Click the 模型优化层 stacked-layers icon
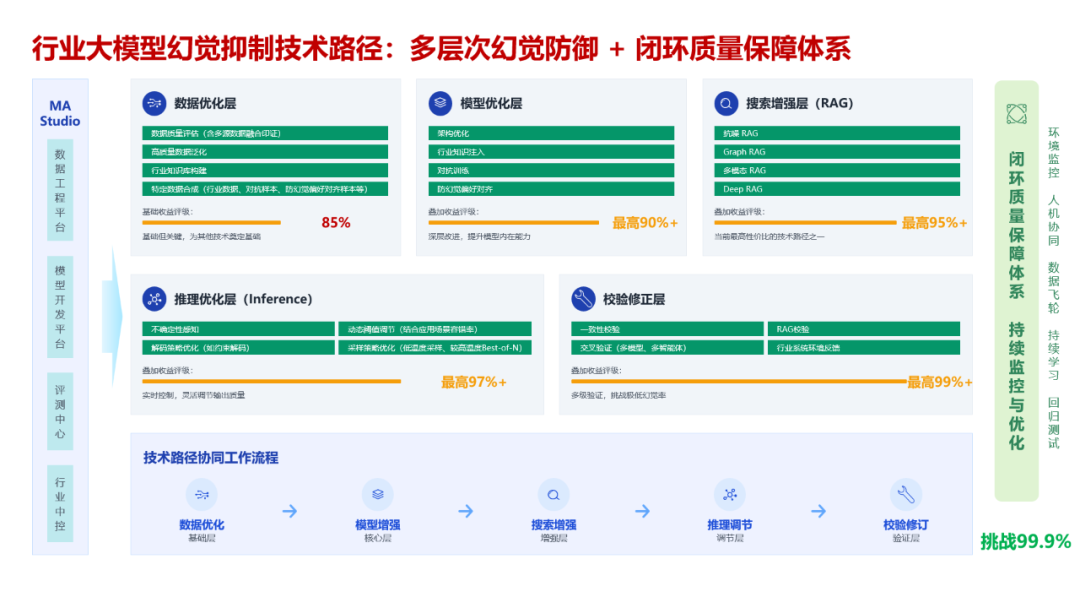The height and width of the screenshot is (608, 1080). click(440, 103)
